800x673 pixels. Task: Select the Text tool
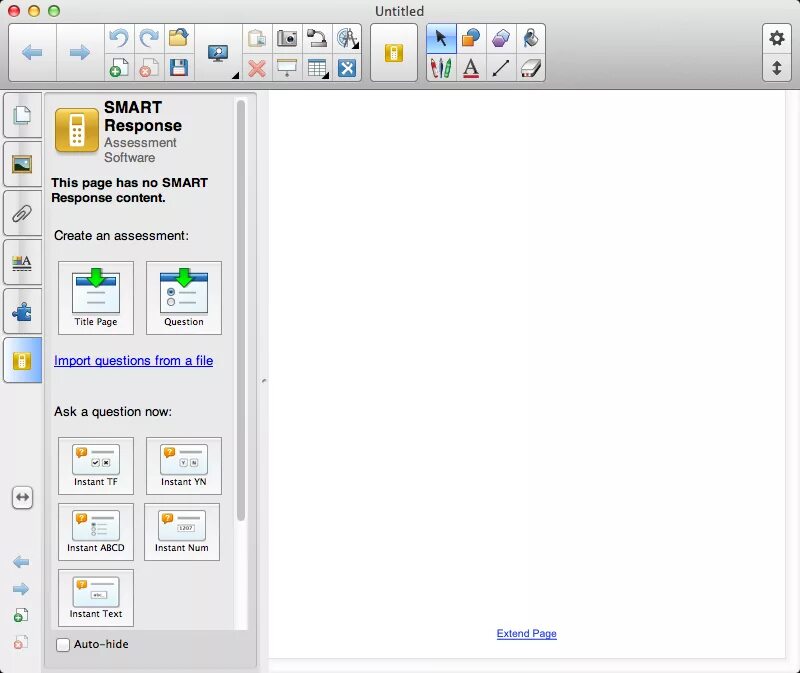[x=471, y=68]
